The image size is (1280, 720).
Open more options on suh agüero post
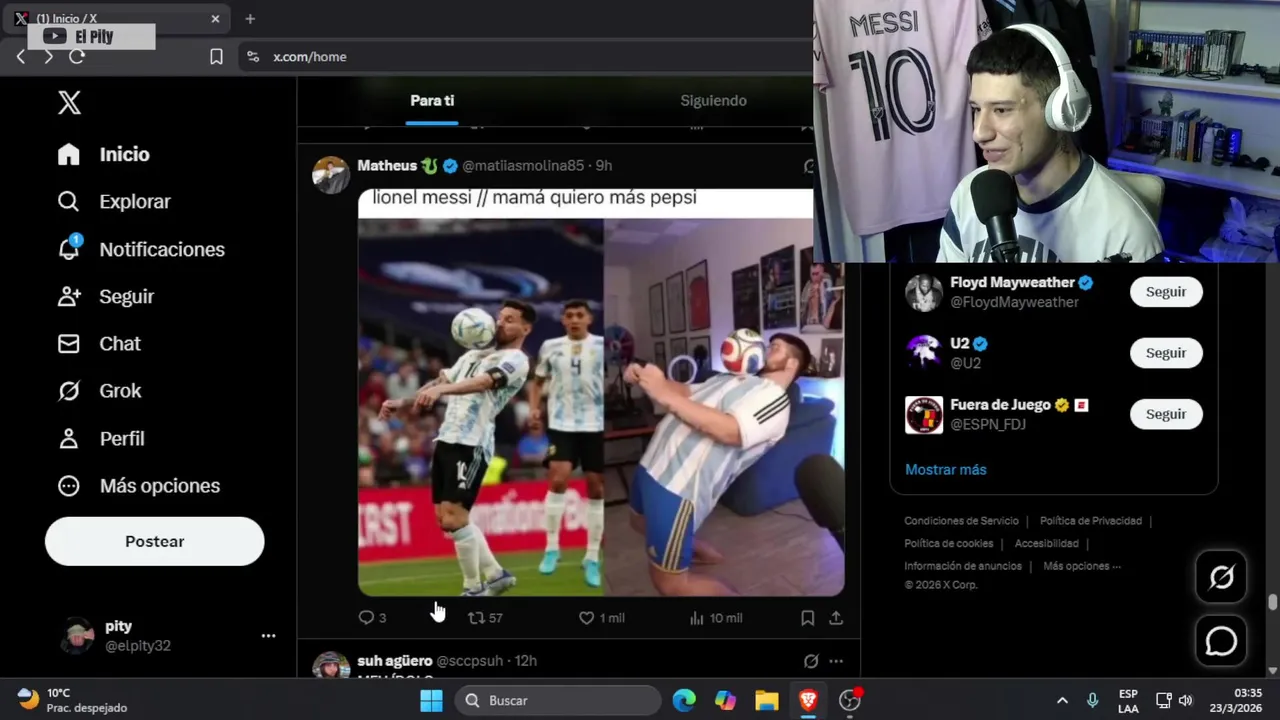click(836, 661)
